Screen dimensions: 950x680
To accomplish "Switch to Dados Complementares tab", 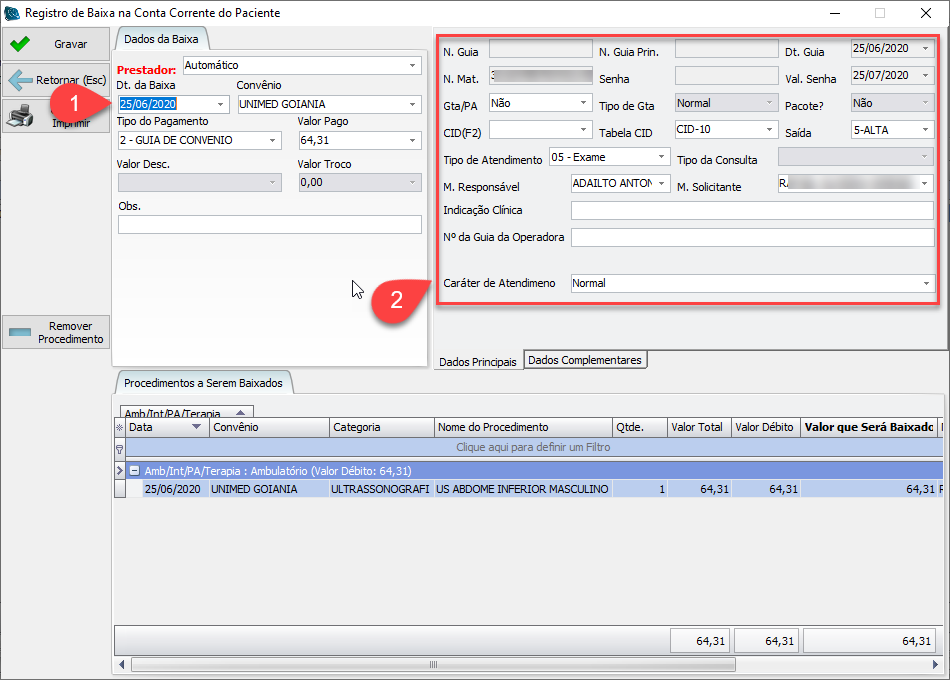I will (x=585, y=360).
